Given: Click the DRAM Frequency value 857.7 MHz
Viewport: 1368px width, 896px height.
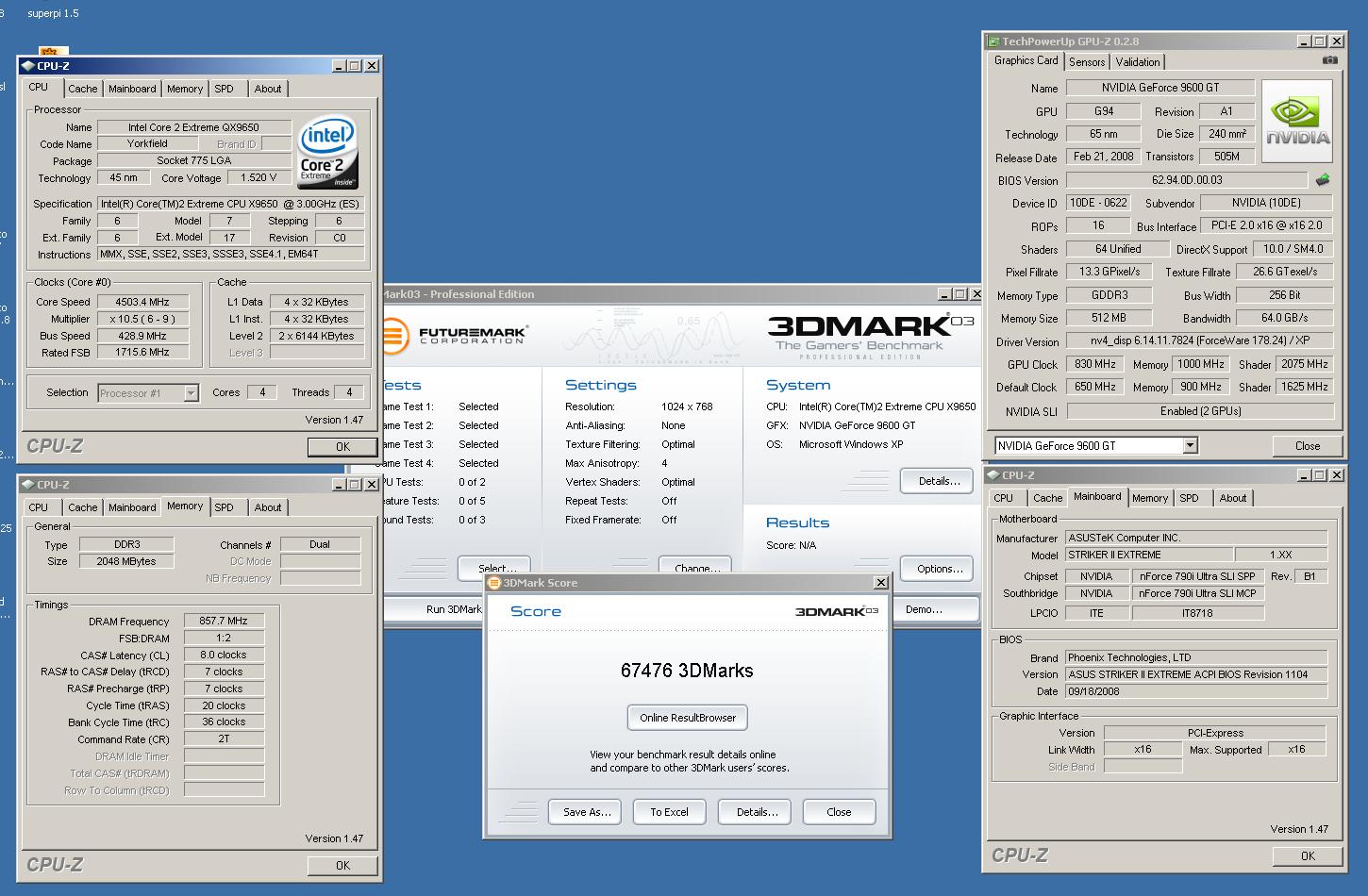Looking at the screenshot, I should click(224, 622).
